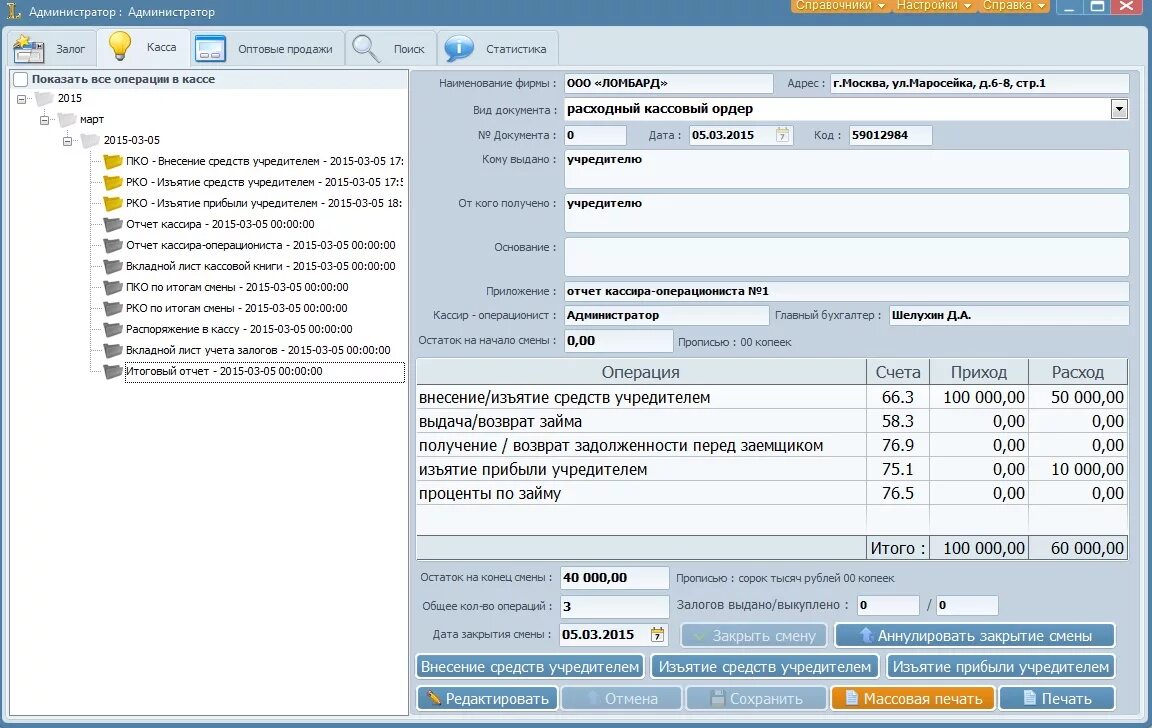Click the Адрес input field
1152x728 pixels.
point(979,83)
